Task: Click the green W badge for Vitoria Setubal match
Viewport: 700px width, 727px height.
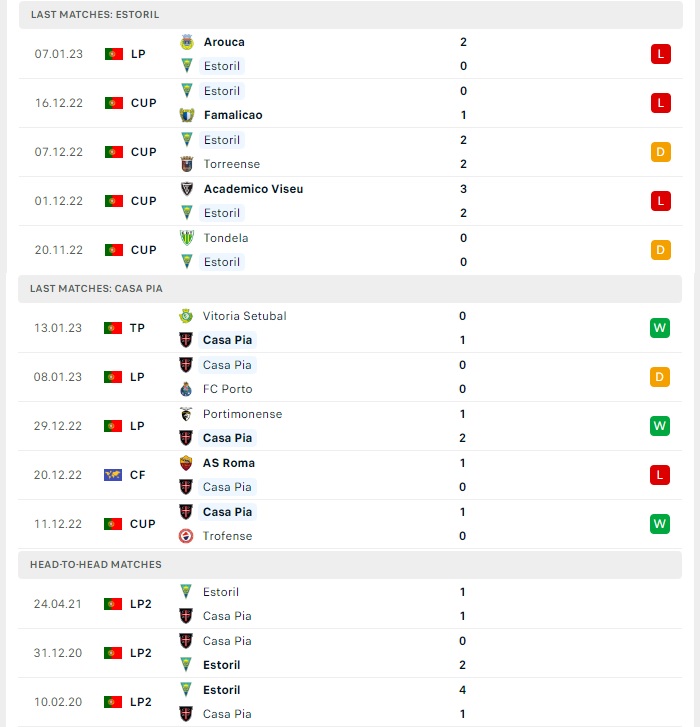Action: (x=660, y=328)
